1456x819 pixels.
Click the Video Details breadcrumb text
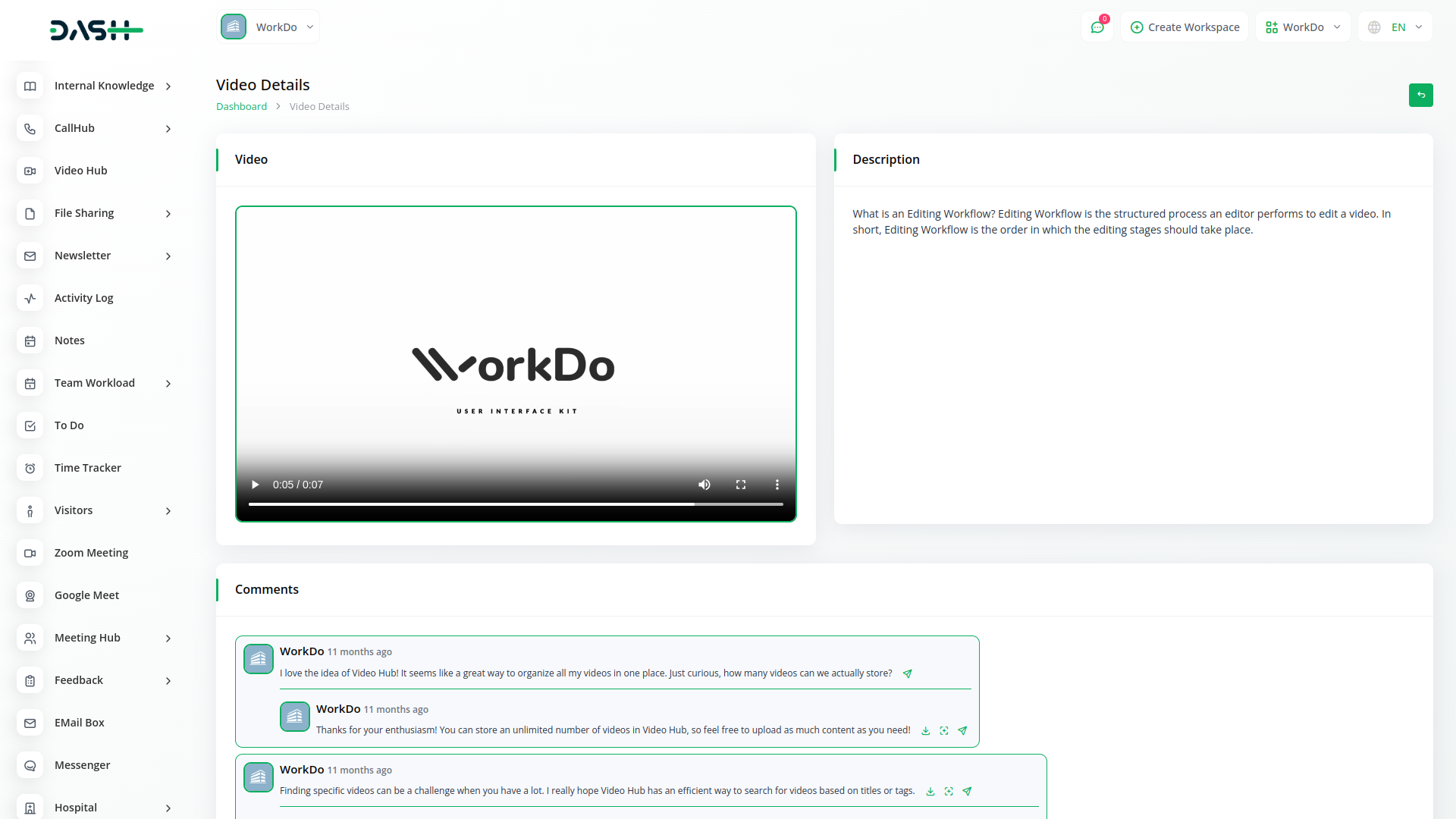coord(319,107)
